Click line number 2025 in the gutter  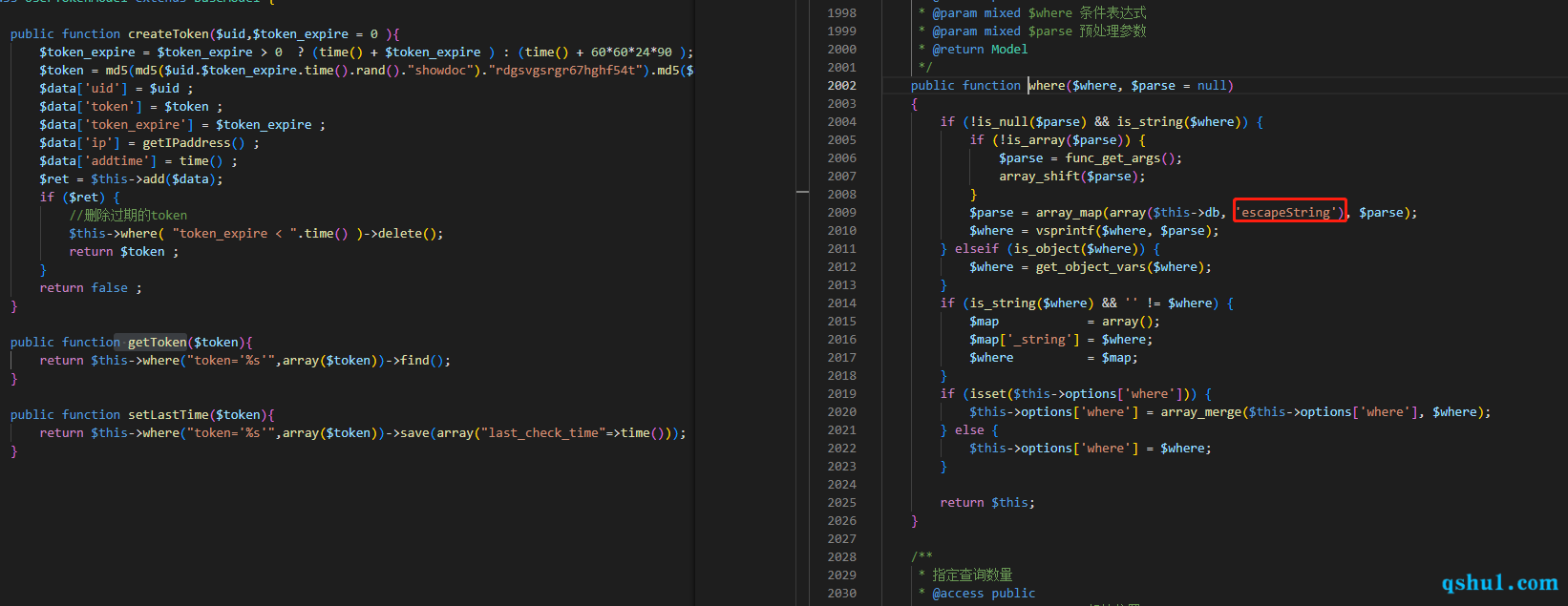pyautogui.click(x=841, y=502)
